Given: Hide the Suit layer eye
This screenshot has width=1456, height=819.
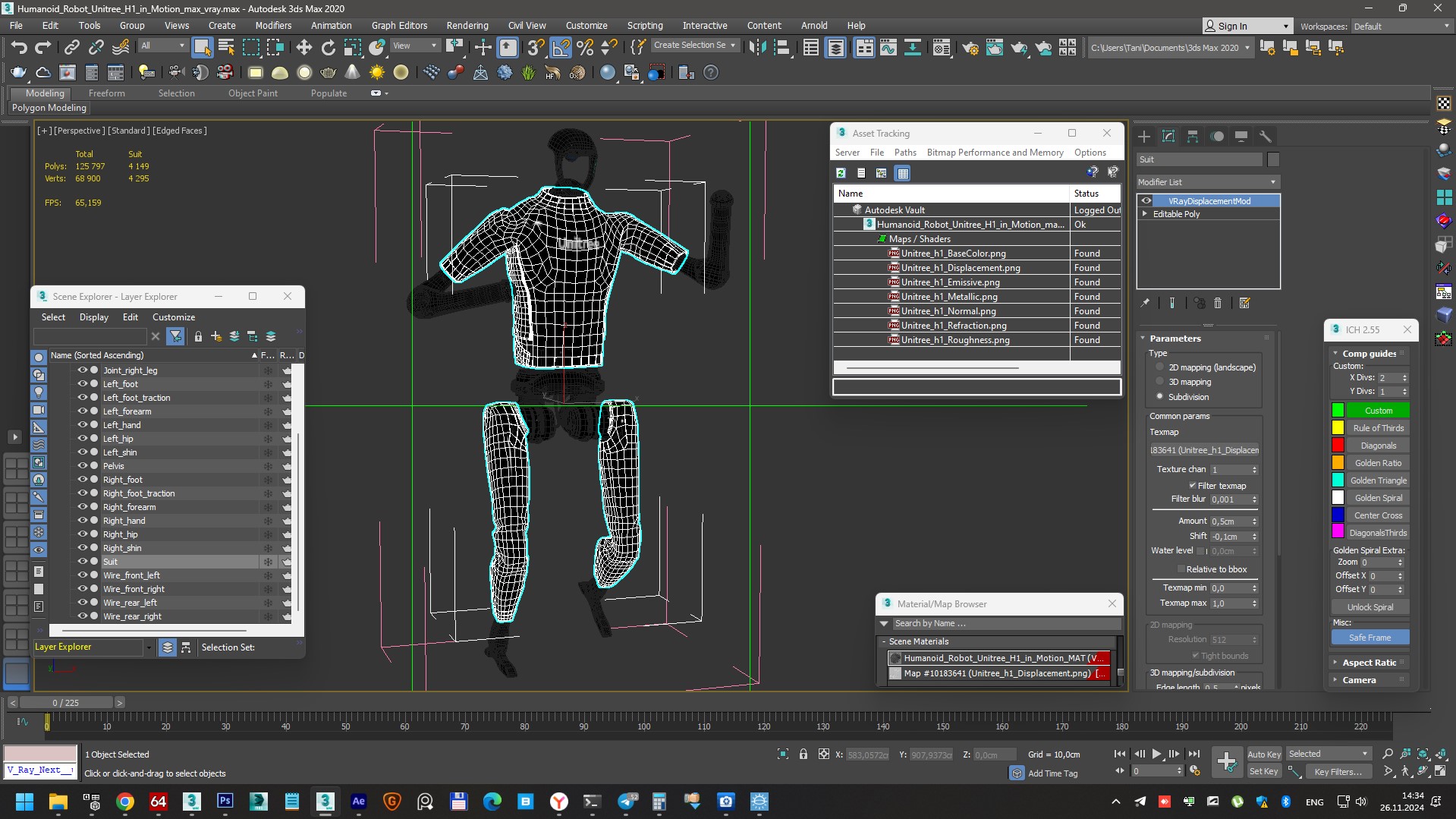Looking at the screenshot, I should click(x=83, y=562).
